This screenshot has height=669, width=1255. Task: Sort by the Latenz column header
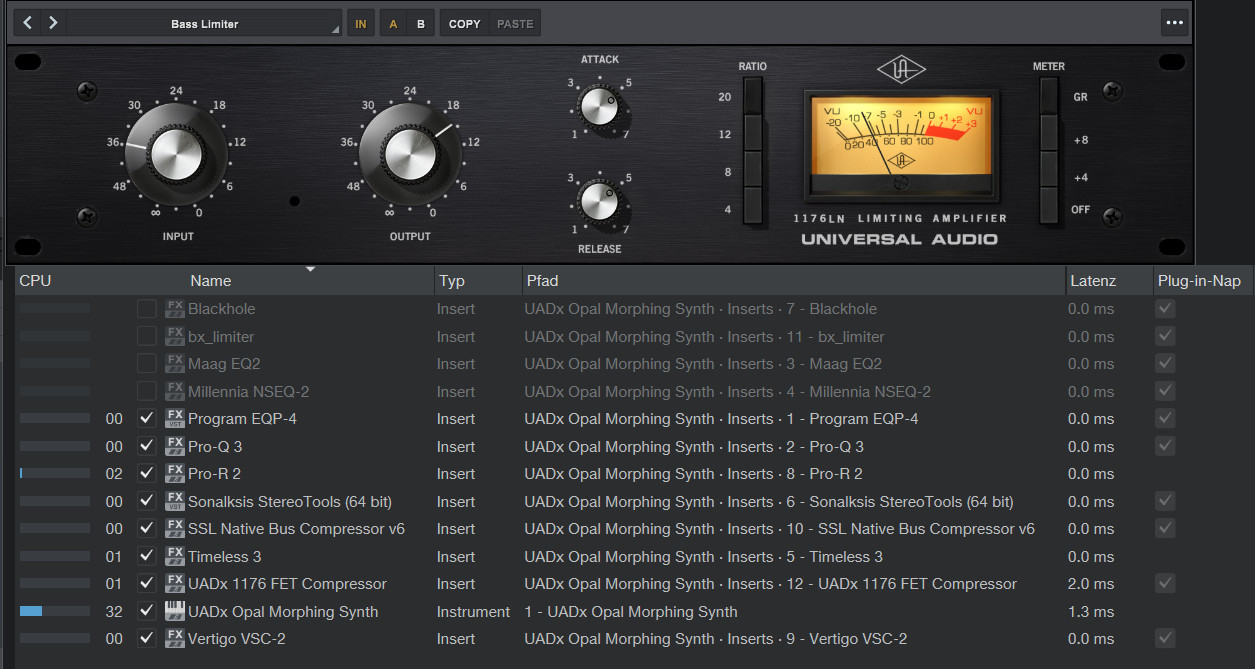(x=1092, y=281)
